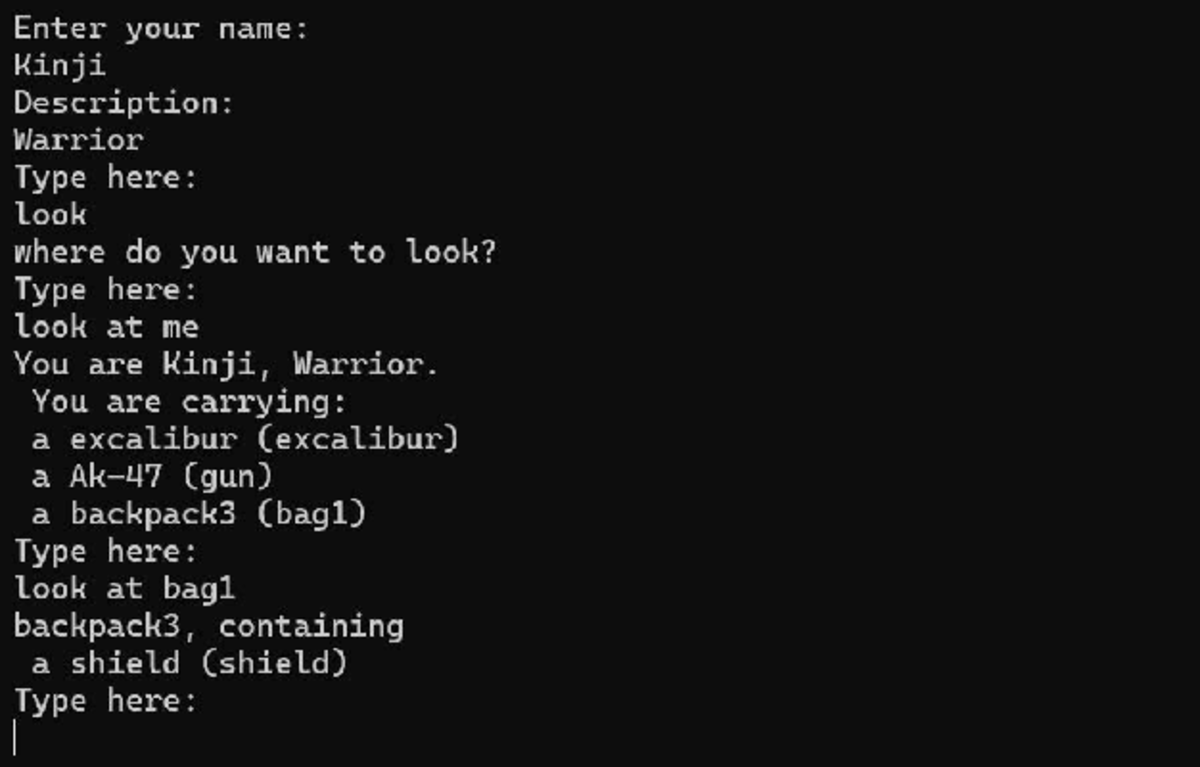Click the last 'Type here:' prompt below the shield line
This screenshot has width=1200, height=767.
[105, 701]
